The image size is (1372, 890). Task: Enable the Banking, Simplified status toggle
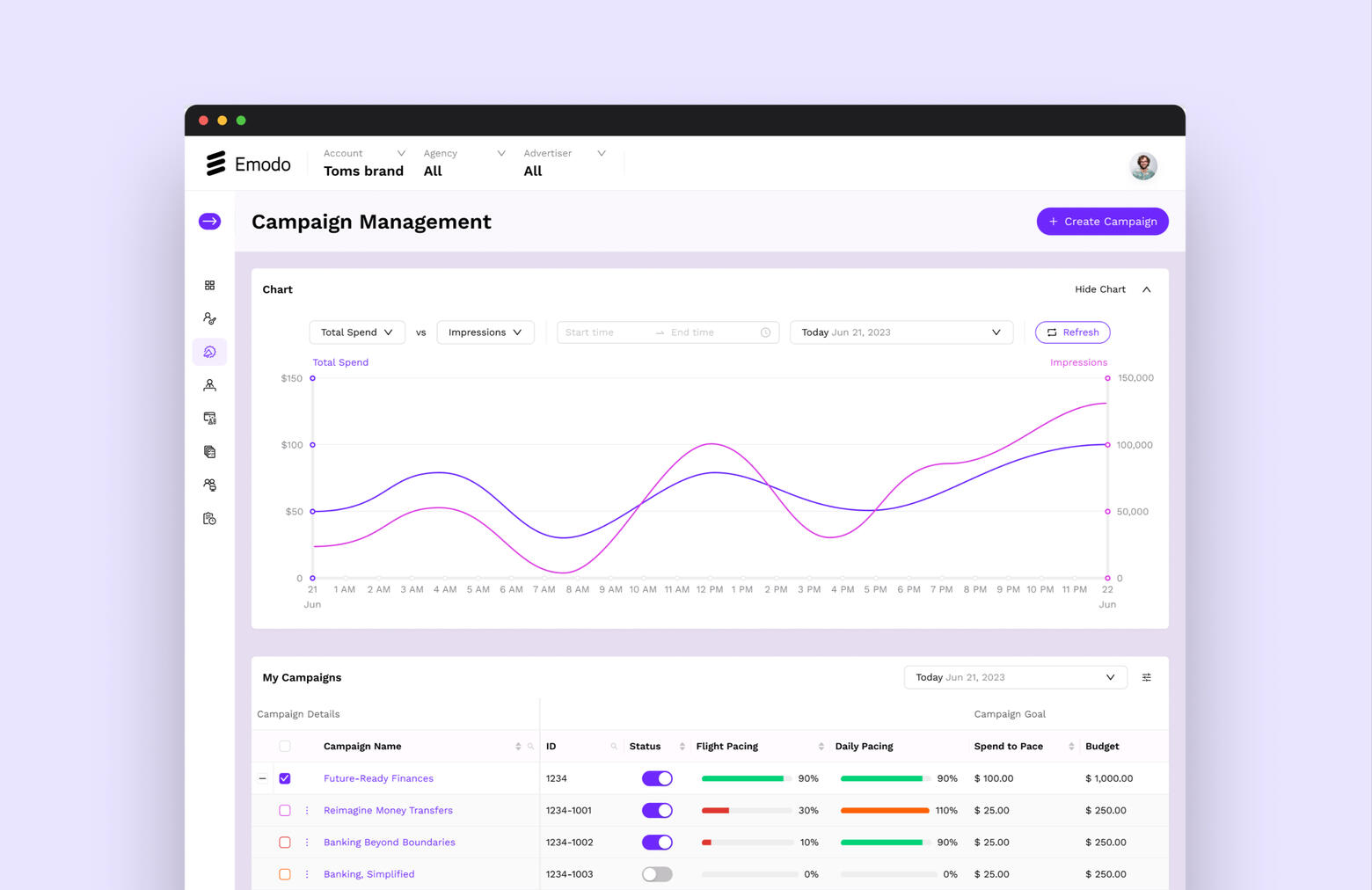657,874
